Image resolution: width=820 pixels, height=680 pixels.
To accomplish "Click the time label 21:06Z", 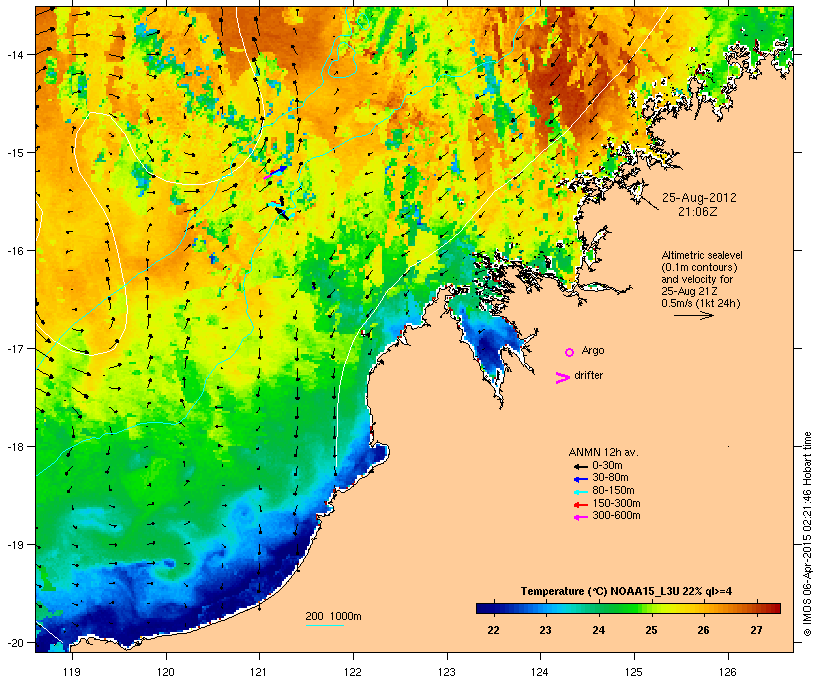I will [x=698, y=212].
